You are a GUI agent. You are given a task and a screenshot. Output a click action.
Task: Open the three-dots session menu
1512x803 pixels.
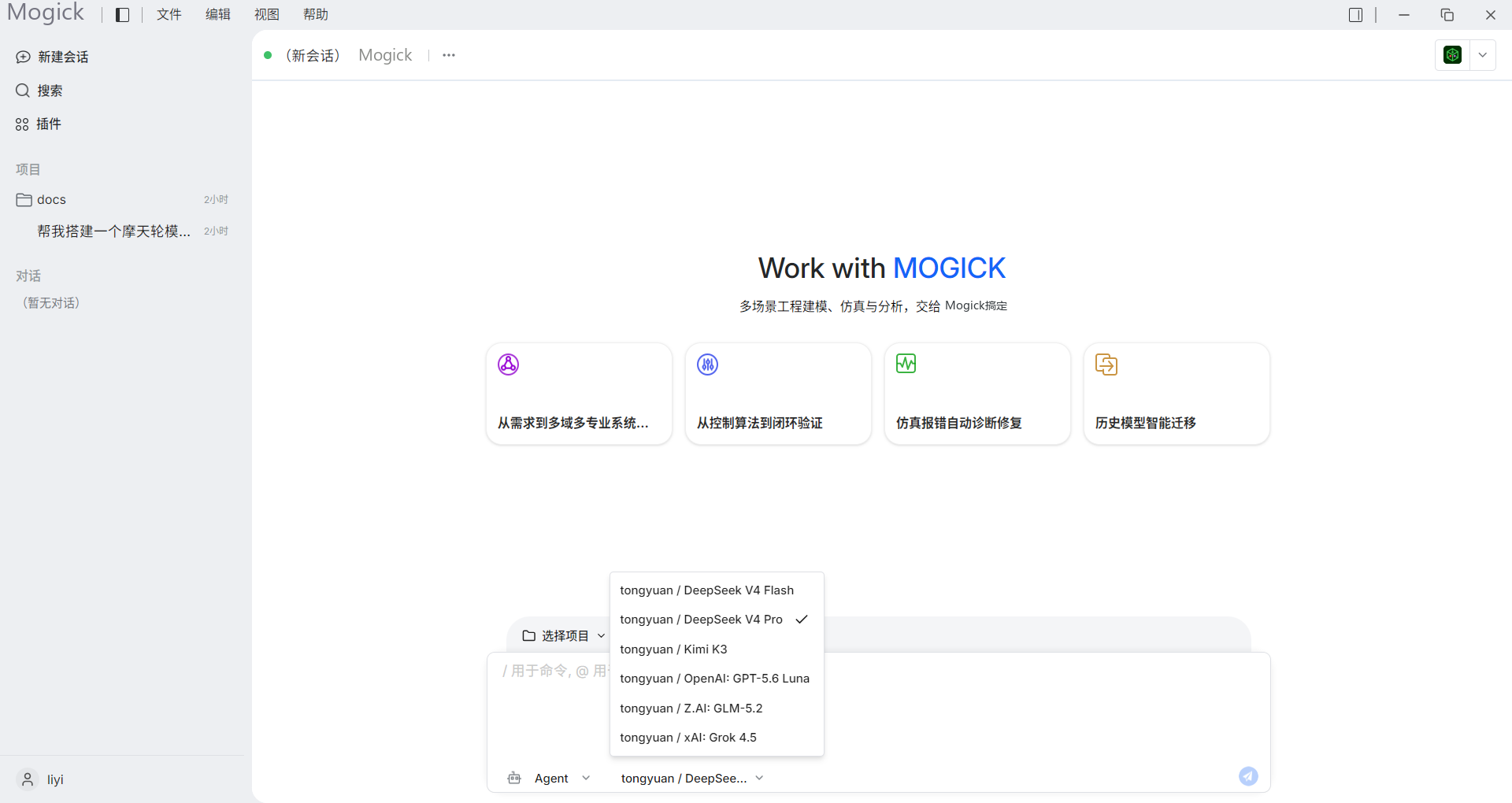point(449,55)
